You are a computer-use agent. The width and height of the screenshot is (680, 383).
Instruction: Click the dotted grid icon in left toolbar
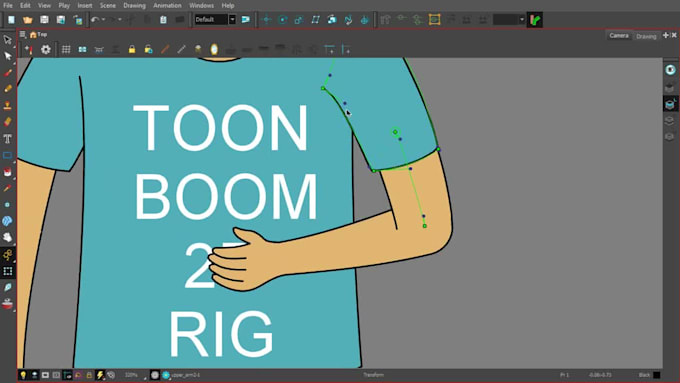tap(7, 271)
